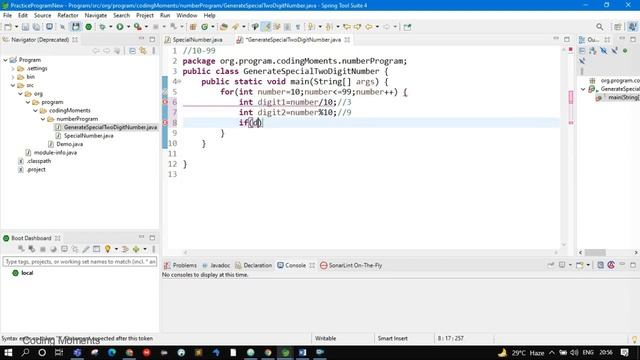Click the New toolbar icon
Image resolution: width=640 pixels, height=360 pixels.
pyautogui.click(x=7, y=27)
